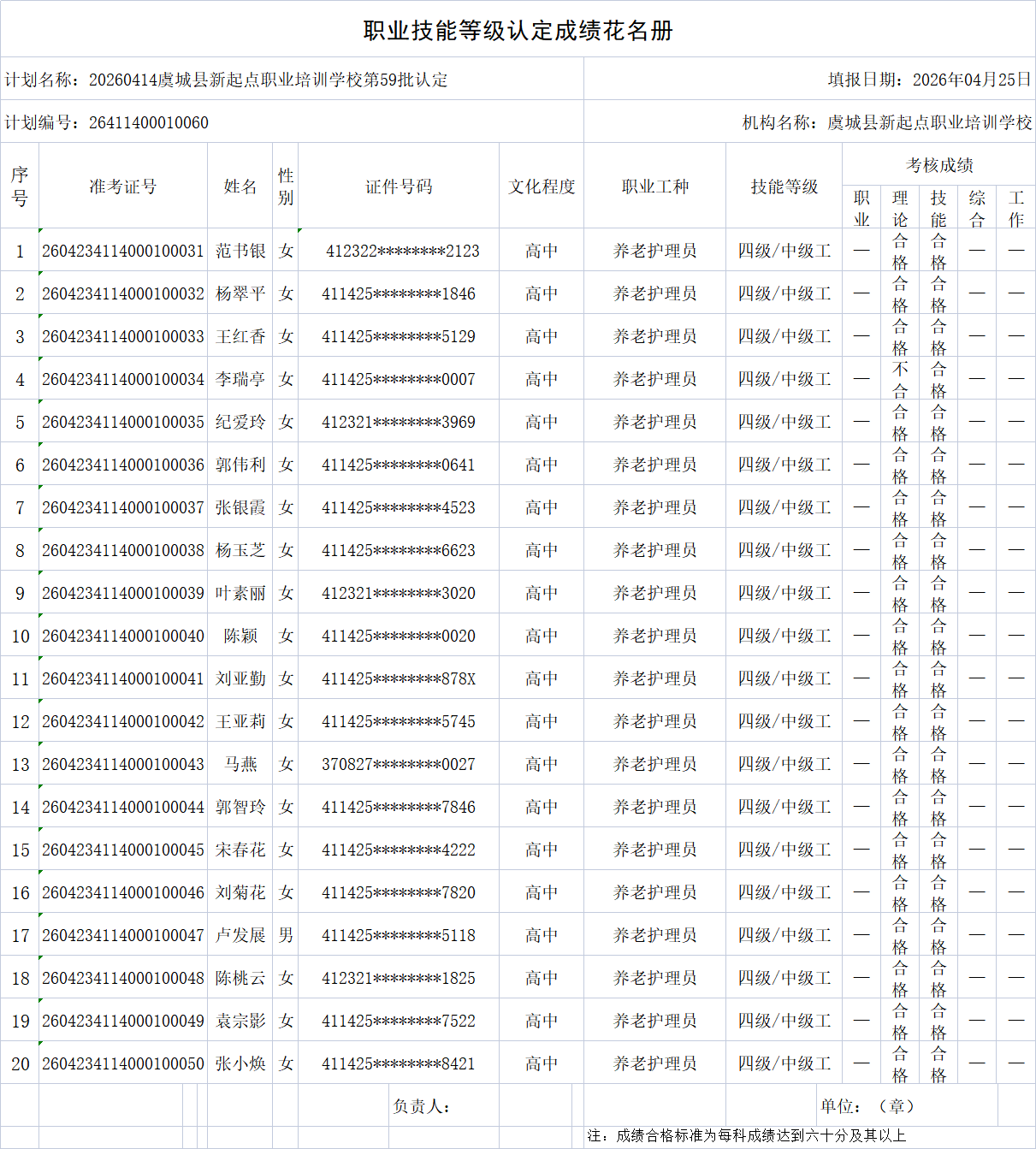Select the 证件号码 column header
The image size is (1036, 1149).
tap(399, 187)
